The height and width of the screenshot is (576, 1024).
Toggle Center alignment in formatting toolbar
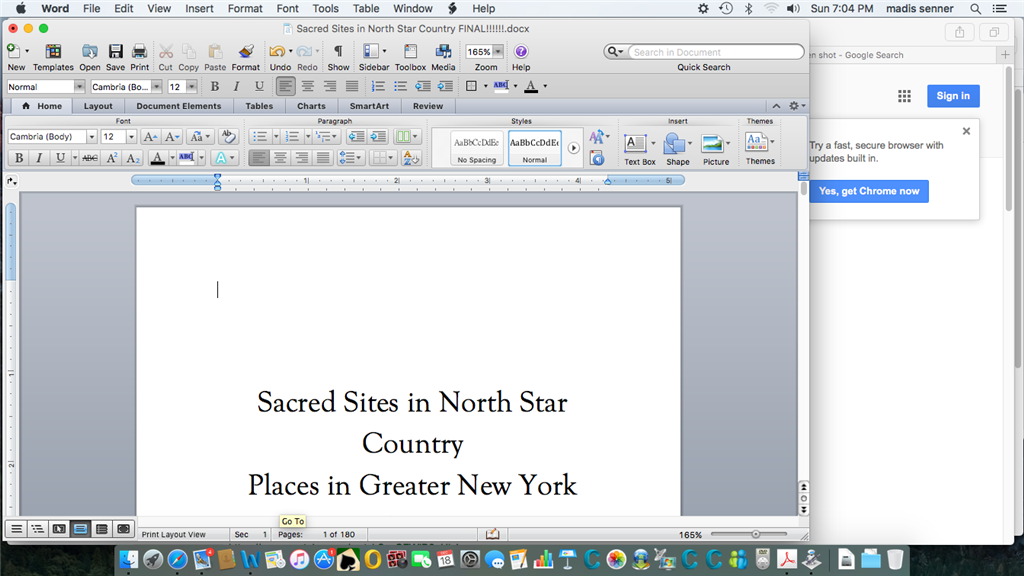click(308, 86)
